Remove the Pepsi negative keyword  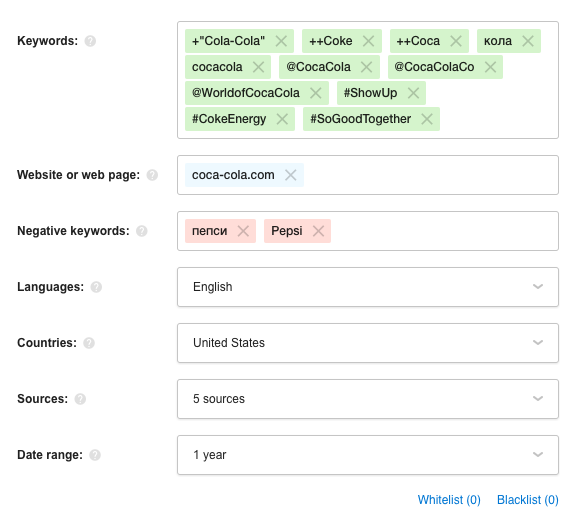[x=318, y=231]
